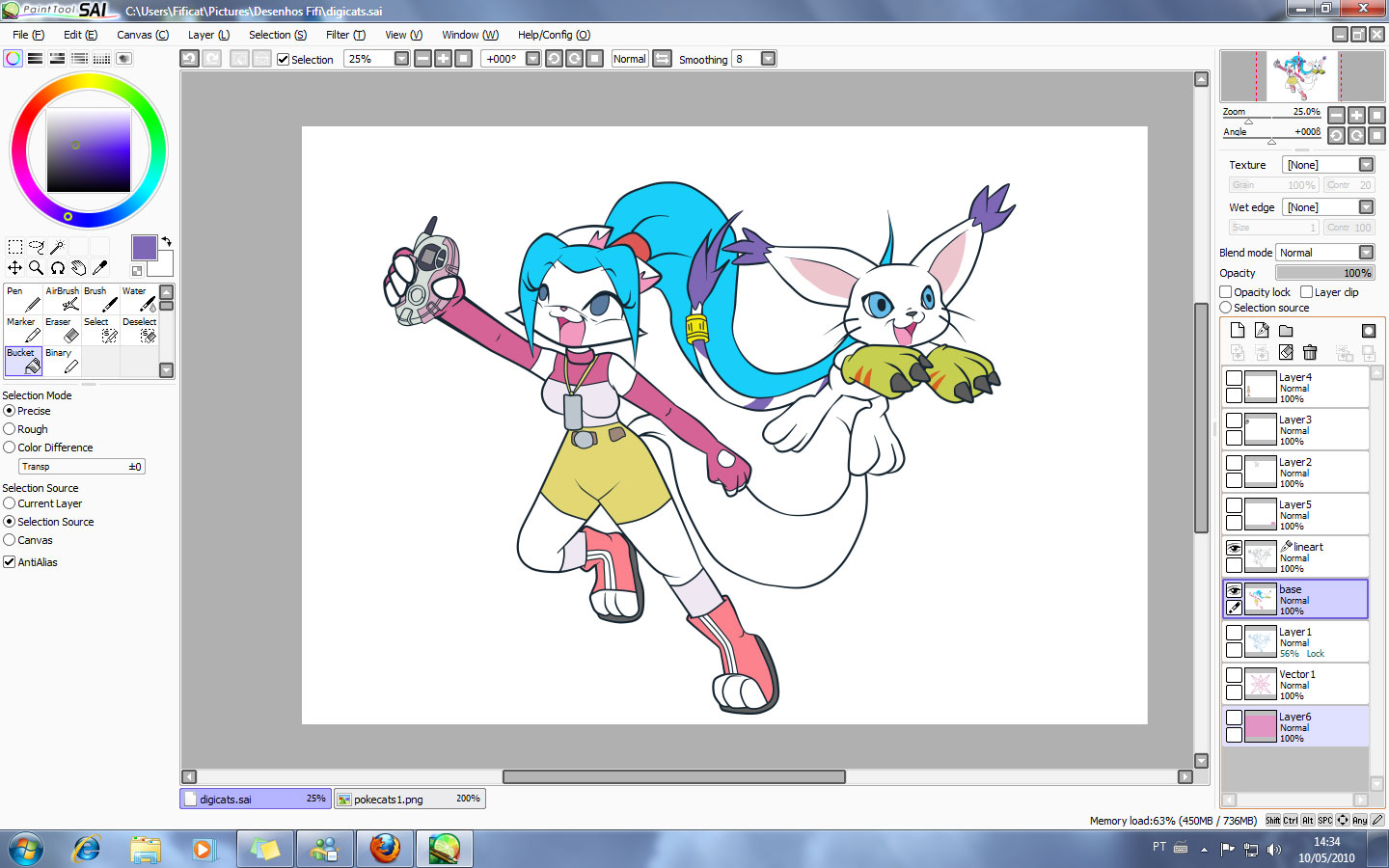This screenshot has height=868, width=1389.
Task: Toggle the color wheel panel icon
Action: [x=13, y=59]
